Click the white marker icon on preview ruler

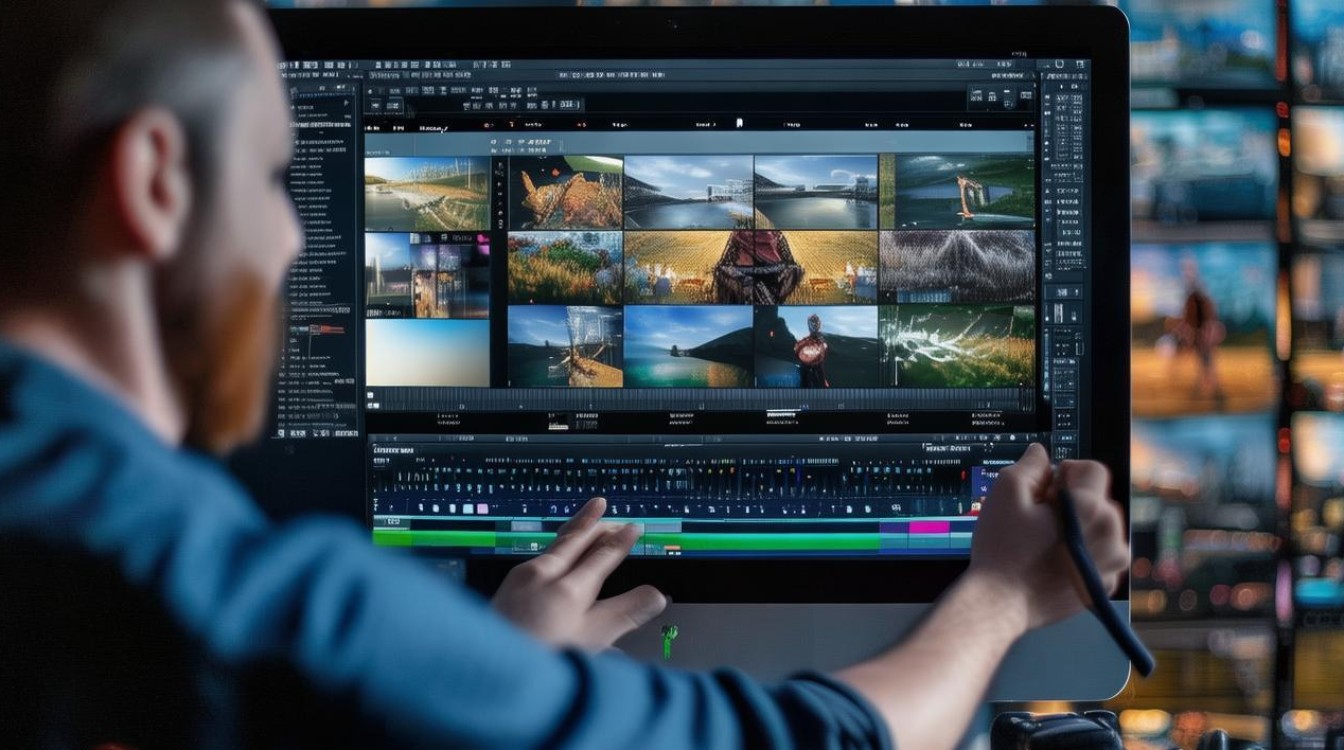(738, 123)
